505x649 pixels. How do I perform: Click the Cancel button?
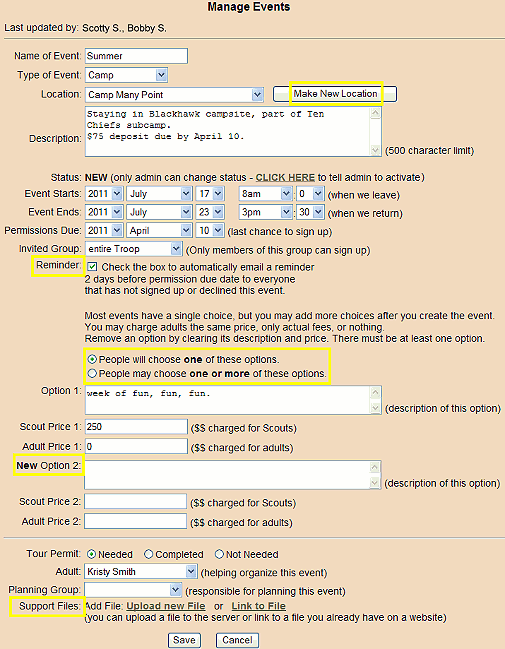pos(237,640)
